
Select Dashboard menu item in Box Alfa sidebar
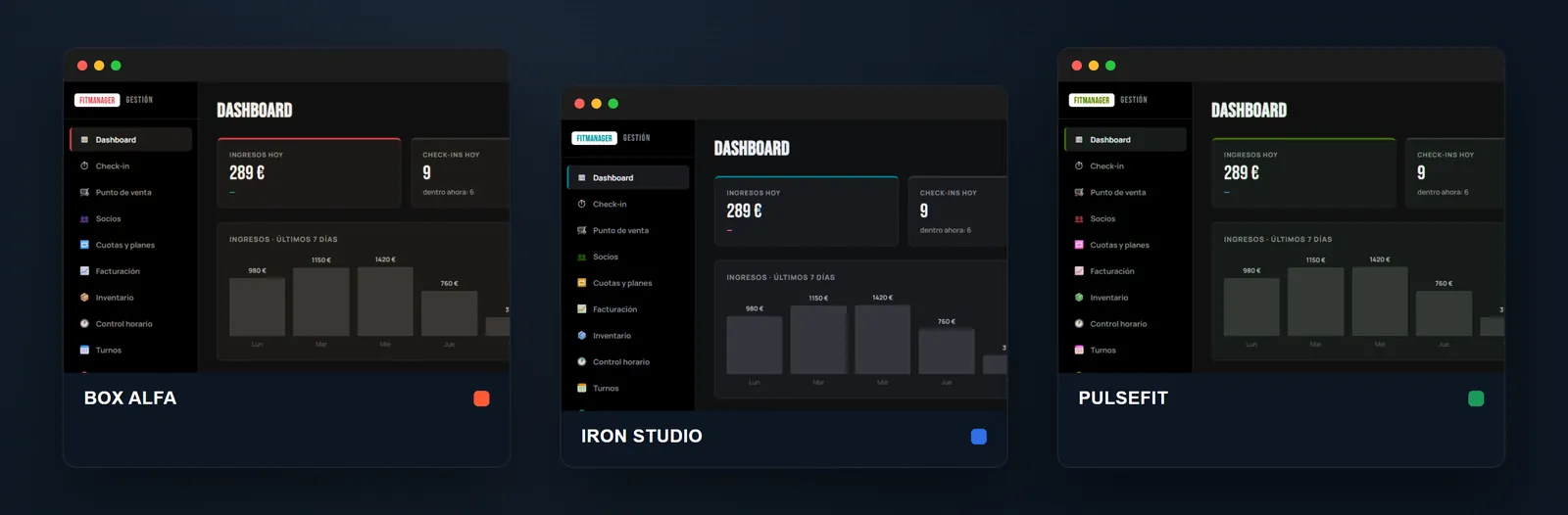point(130,140)
